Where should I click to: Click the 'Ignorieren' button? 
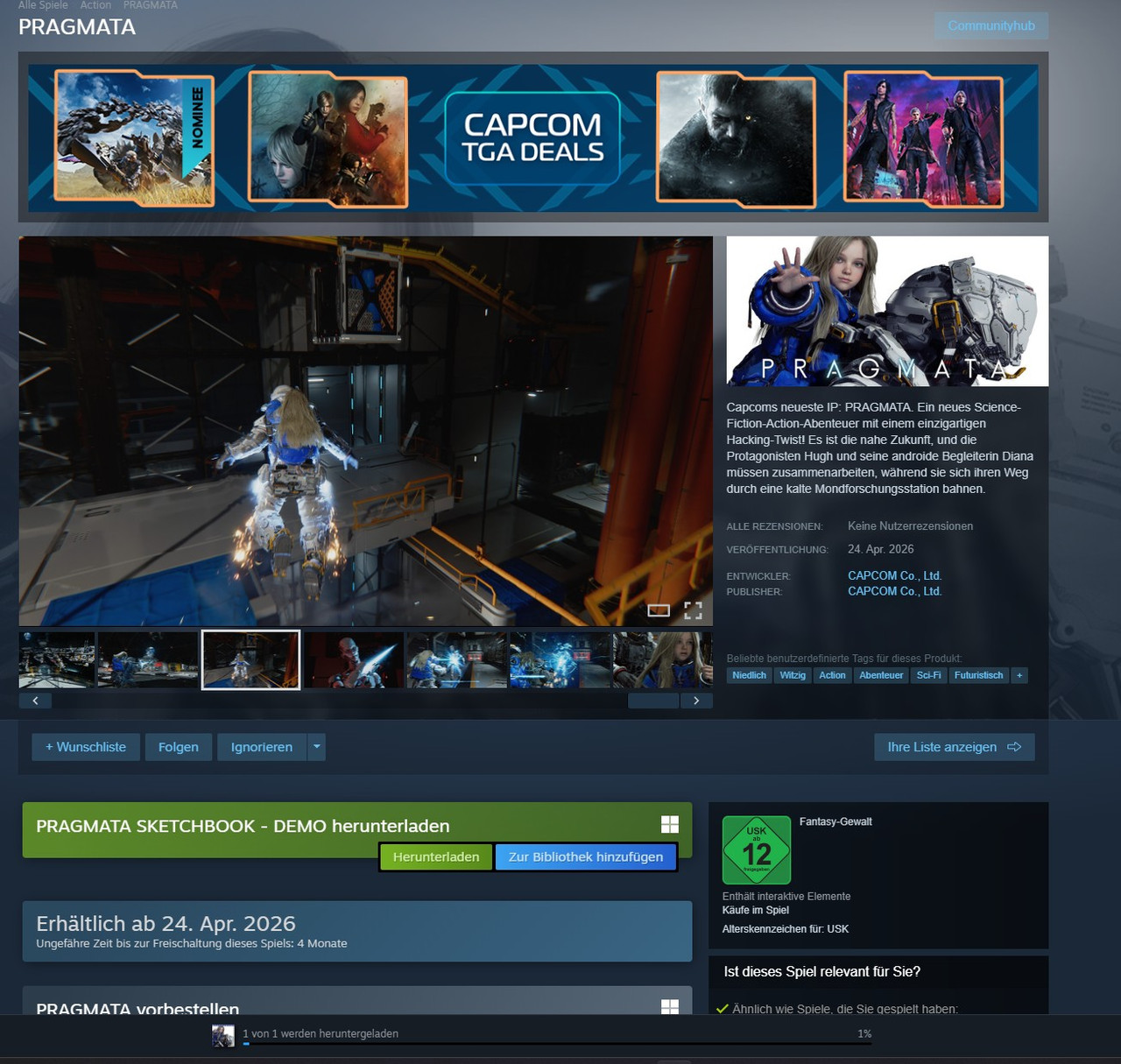[x=262, y=747]
